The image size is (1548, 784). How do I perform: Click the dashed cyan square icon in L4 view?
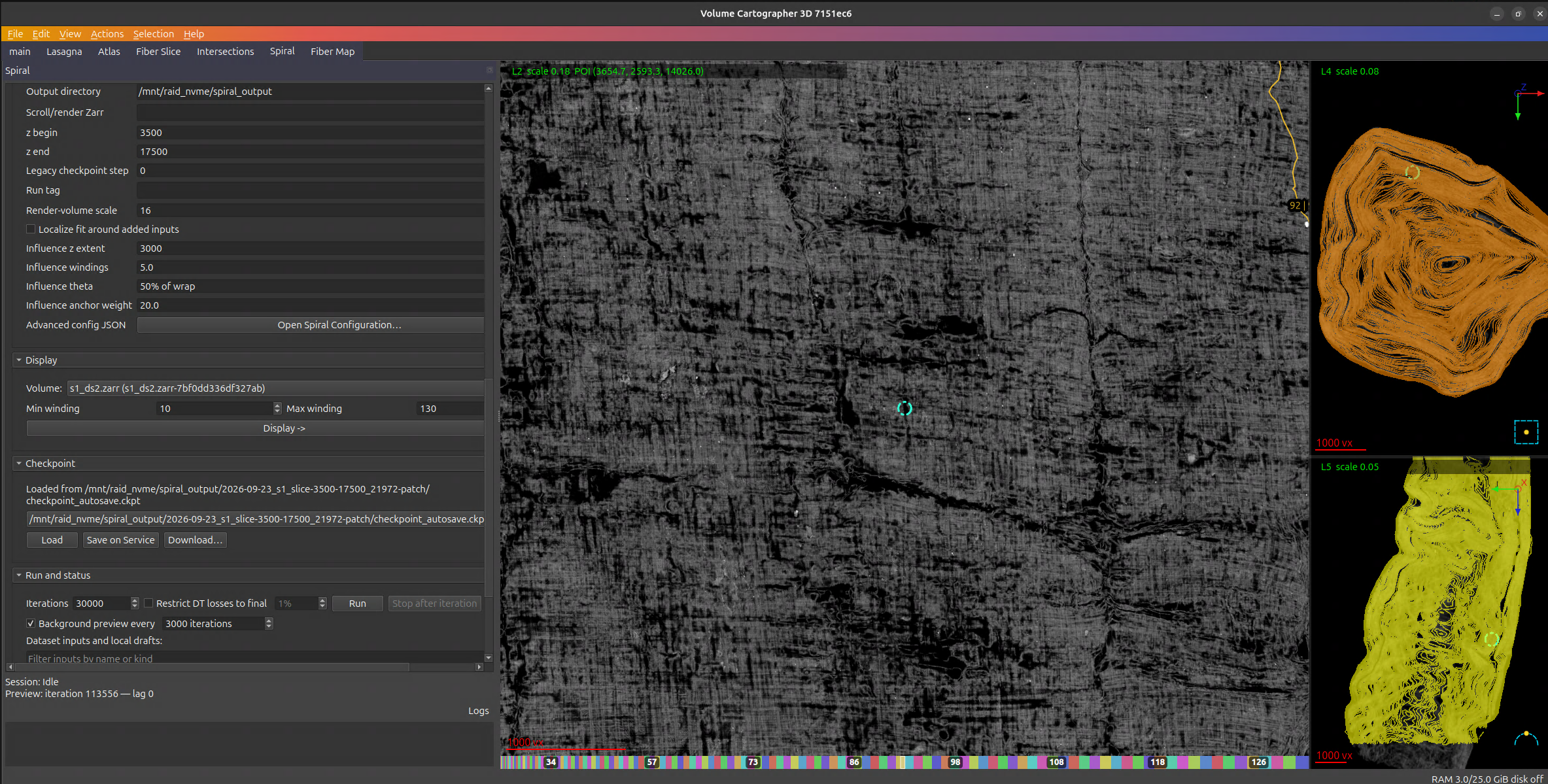(x=1526, y=432)
